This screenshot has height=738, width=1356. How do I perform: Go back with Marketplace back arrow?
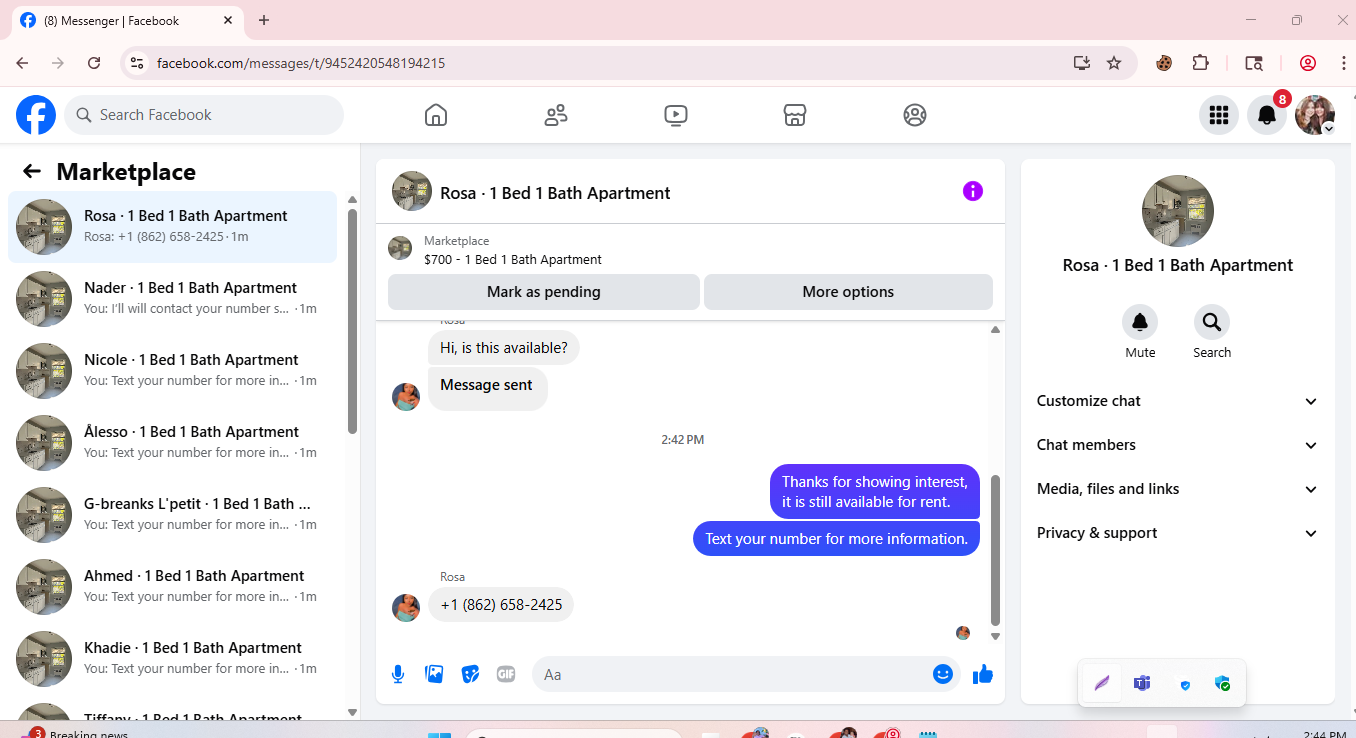(x=32, y=171)
